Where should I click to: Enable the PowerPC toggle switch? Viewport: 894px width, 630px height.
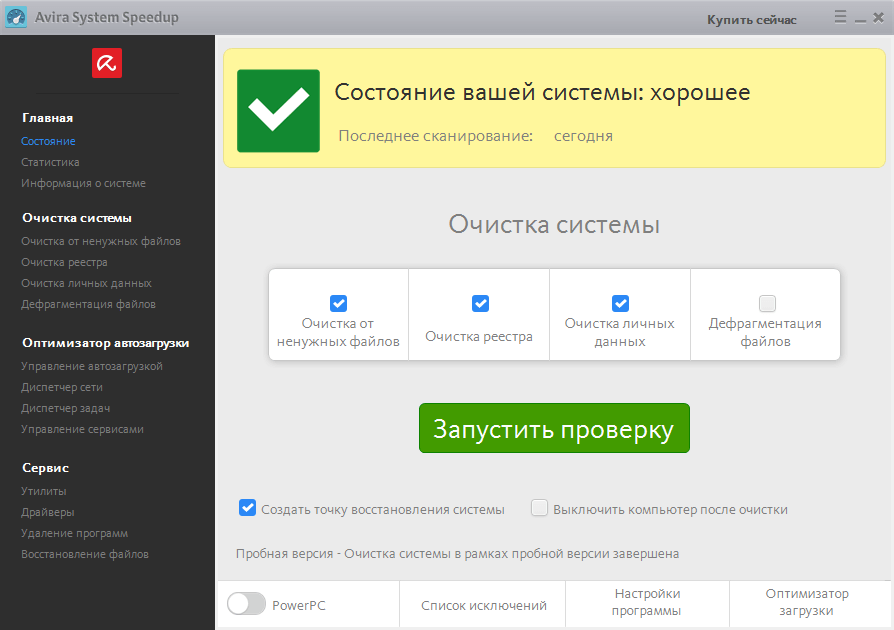pos(246,604)
